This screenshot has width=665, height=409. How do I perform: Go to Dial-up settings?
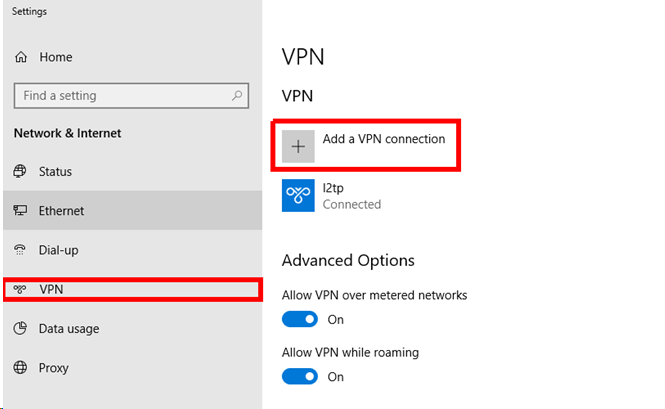click(58, 250)
